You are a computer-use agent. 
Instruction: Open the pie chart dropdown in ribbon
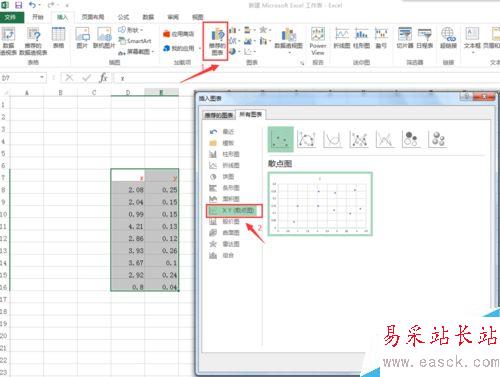234,52
